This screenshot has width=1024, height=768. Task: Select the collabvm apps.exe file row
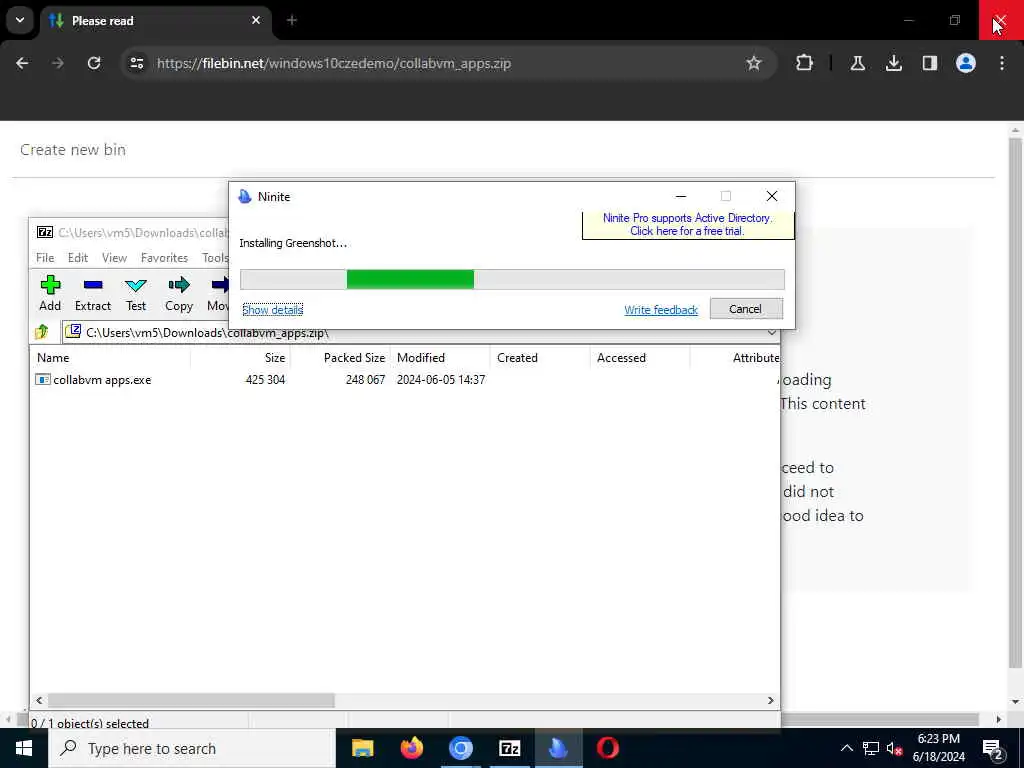point(405,379)
